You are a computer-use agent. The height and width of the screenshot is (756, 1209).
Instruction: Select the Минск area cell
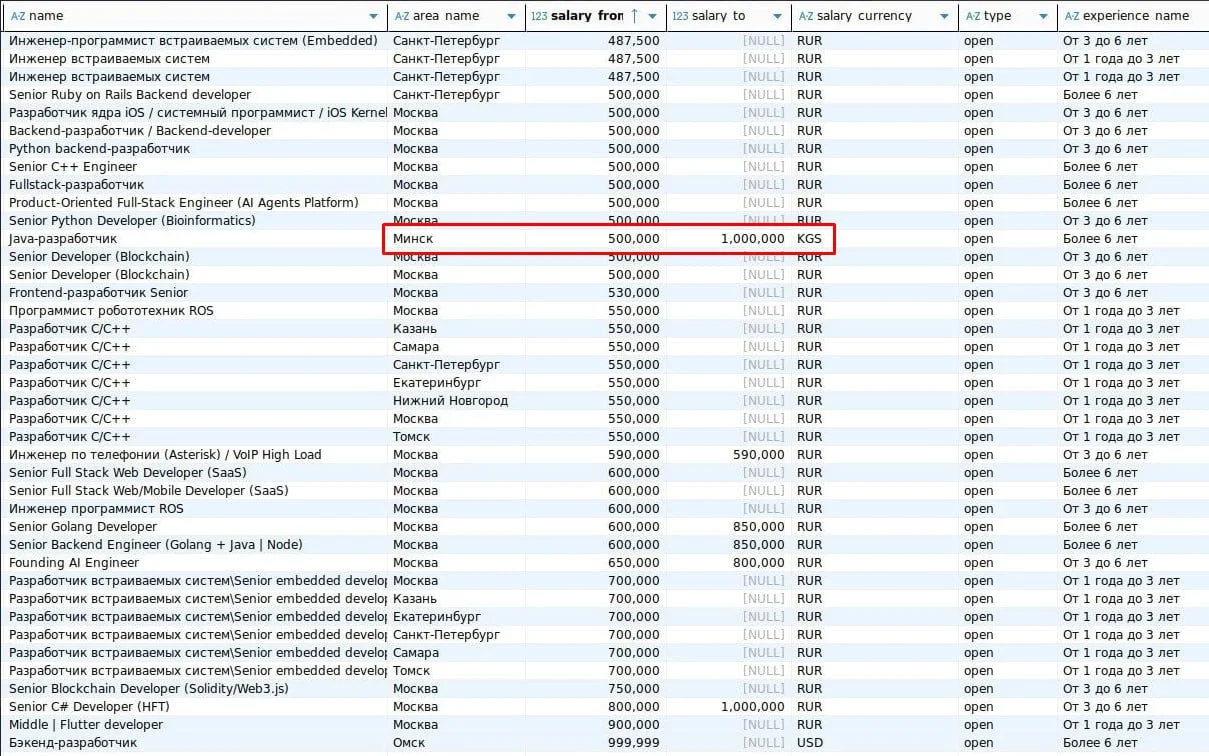coord(412,239)
